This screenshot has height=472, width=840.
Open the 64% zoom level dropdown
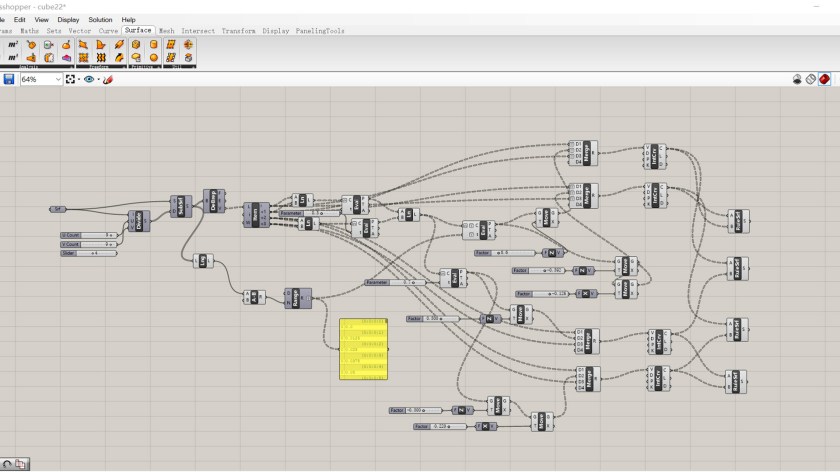tap(40, 79)
